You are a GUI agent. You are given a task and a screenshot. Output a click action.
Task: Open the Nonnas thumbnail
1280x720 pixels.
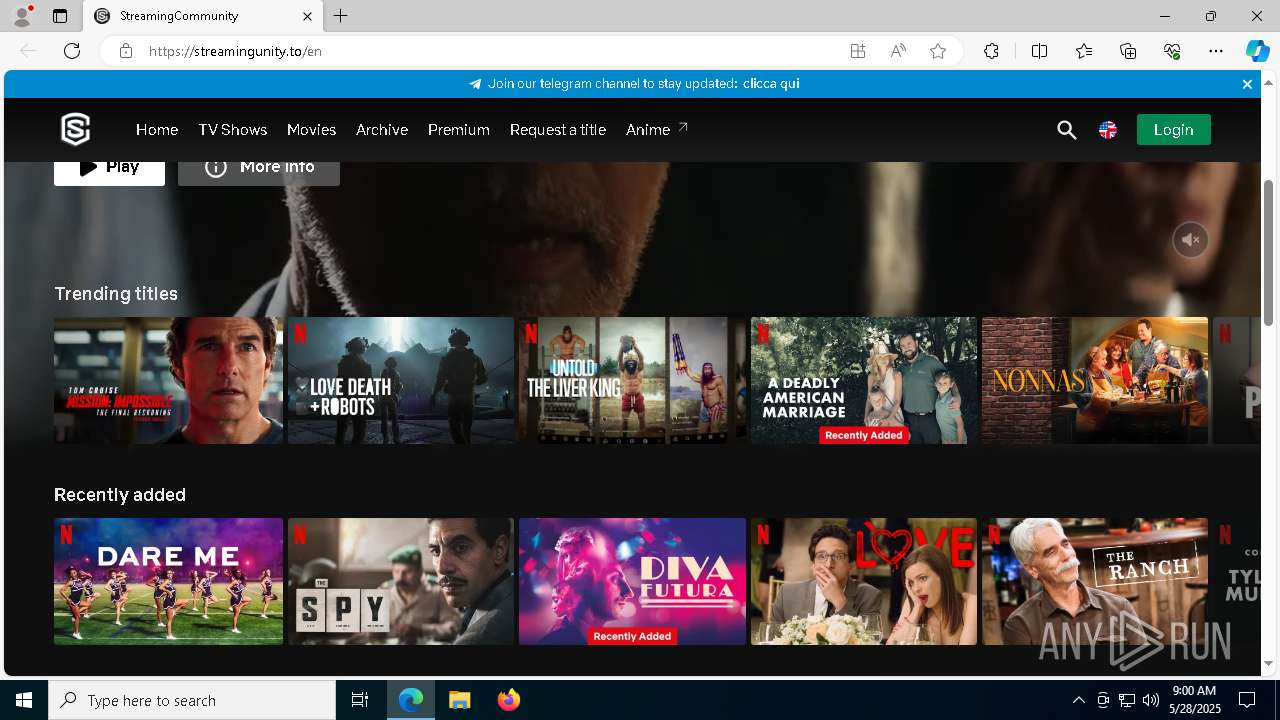[x=1095, y=380]
